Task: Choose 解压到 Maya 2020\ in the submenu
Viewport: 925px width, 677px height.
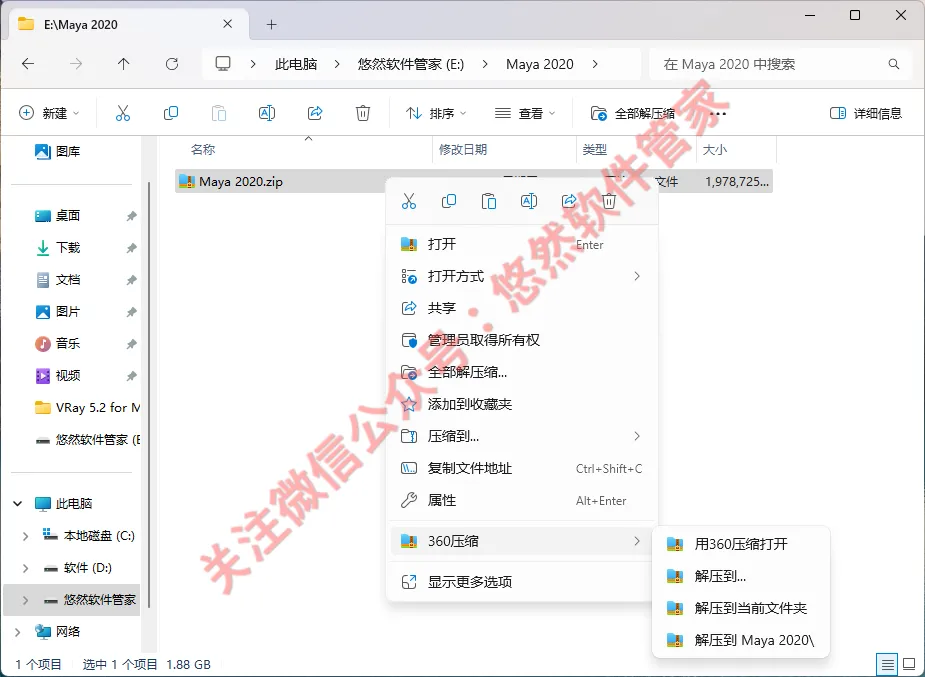Action: 741,640
